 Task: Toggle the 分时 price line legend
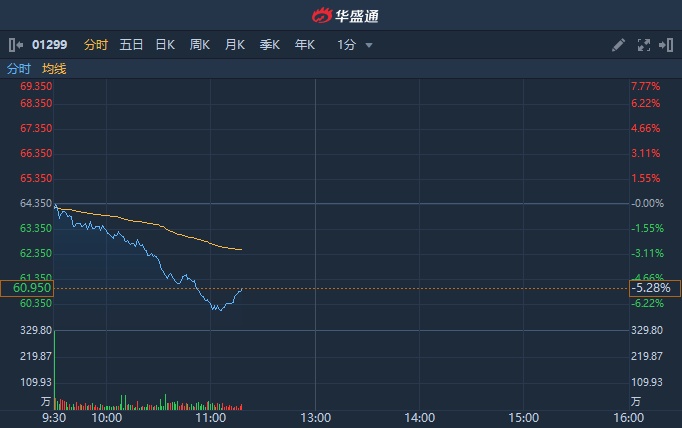pyautogui.click(x=19, y=69)
